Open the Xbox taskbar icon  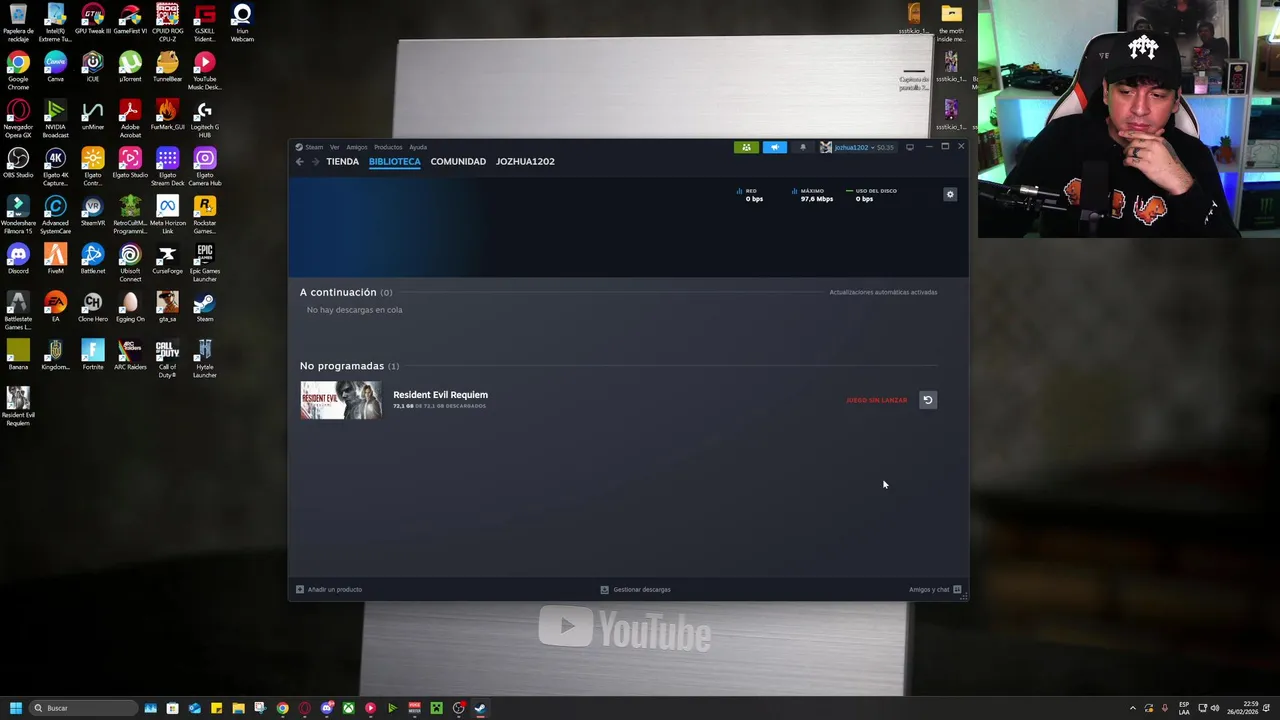click(348, 708)
